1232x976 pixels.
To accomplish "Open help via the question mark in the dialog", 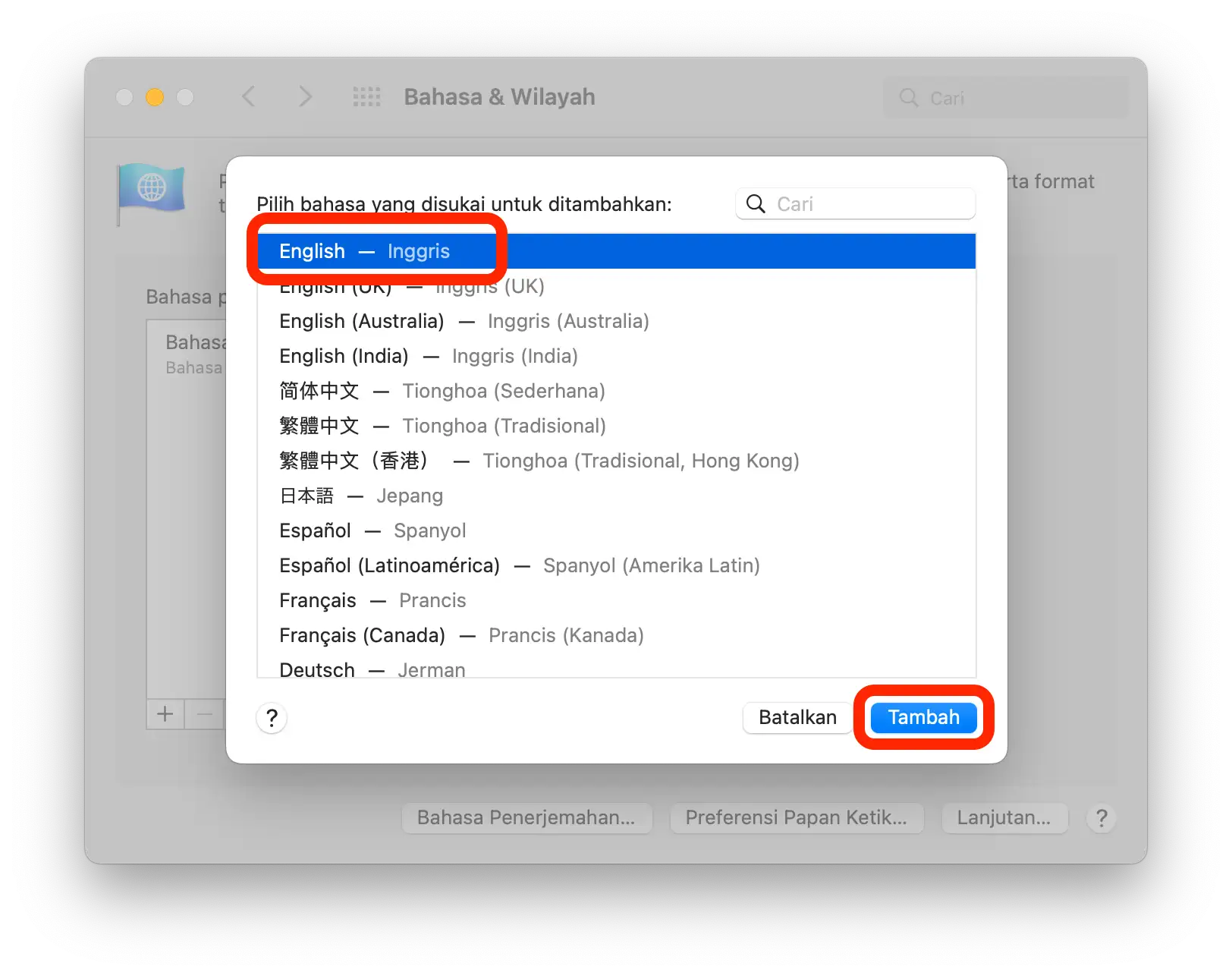I will coord(272,717).
